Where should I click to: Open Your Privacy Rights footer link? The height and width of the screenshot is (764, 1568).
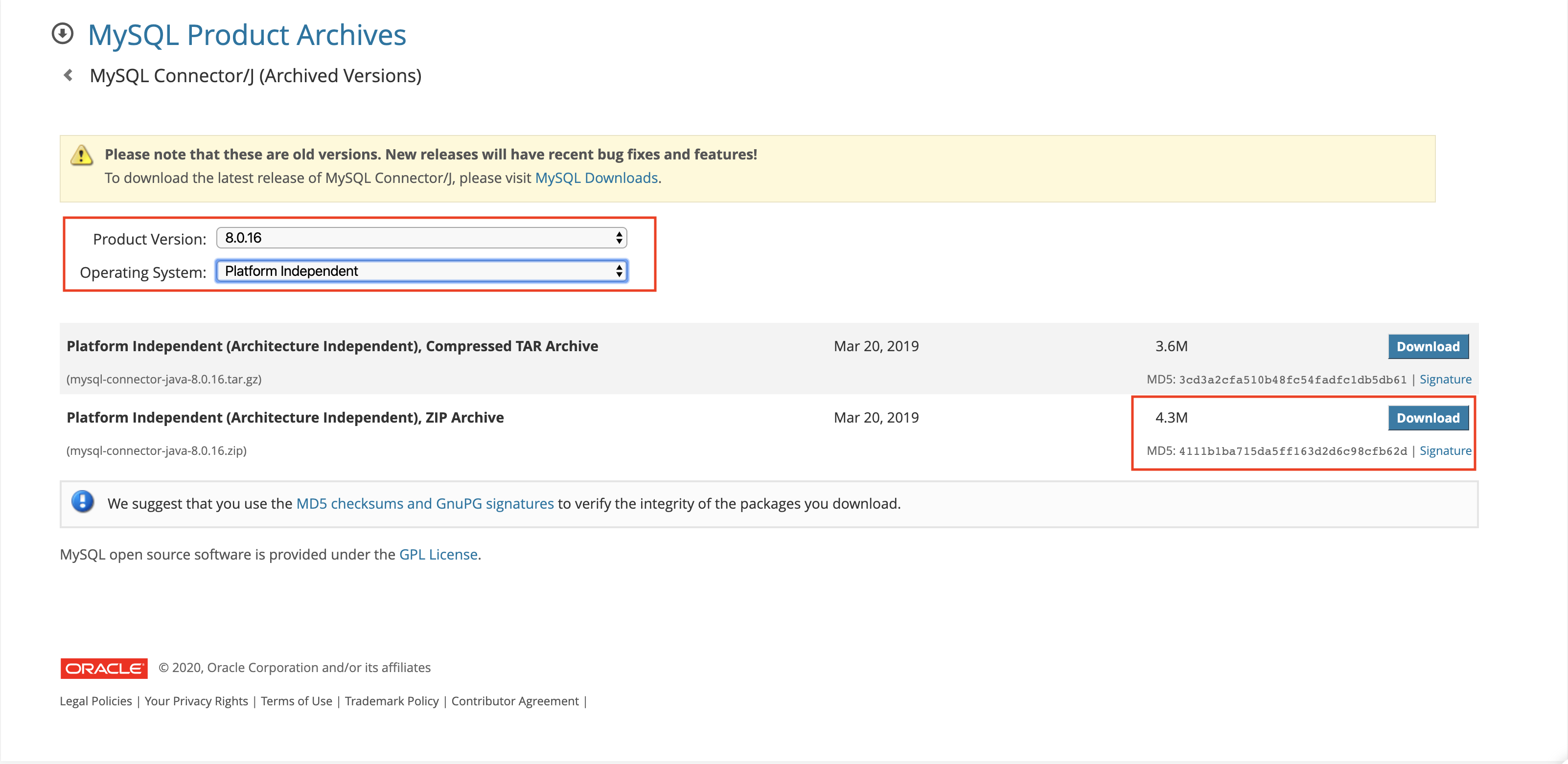click(196, 701)
